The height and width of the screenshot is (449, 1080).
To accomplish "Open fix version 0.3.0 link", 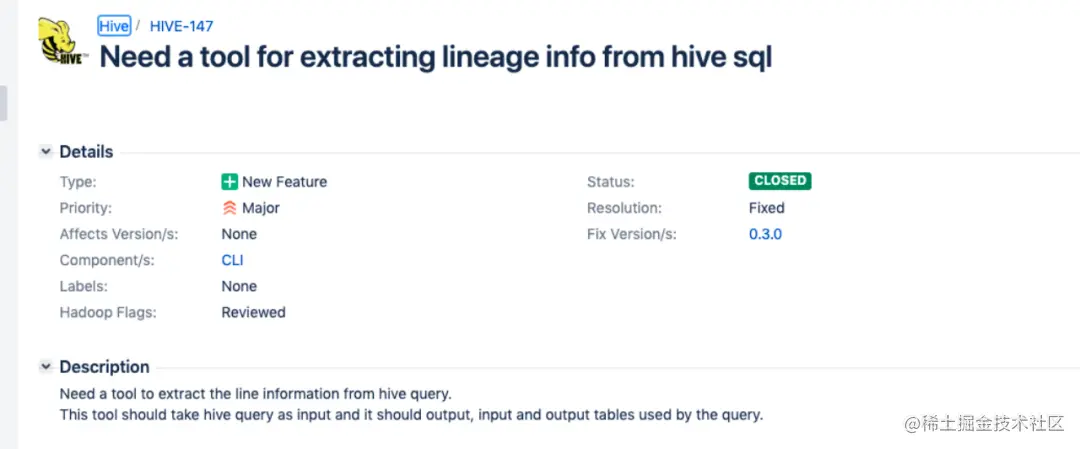I will click(765, 234).
